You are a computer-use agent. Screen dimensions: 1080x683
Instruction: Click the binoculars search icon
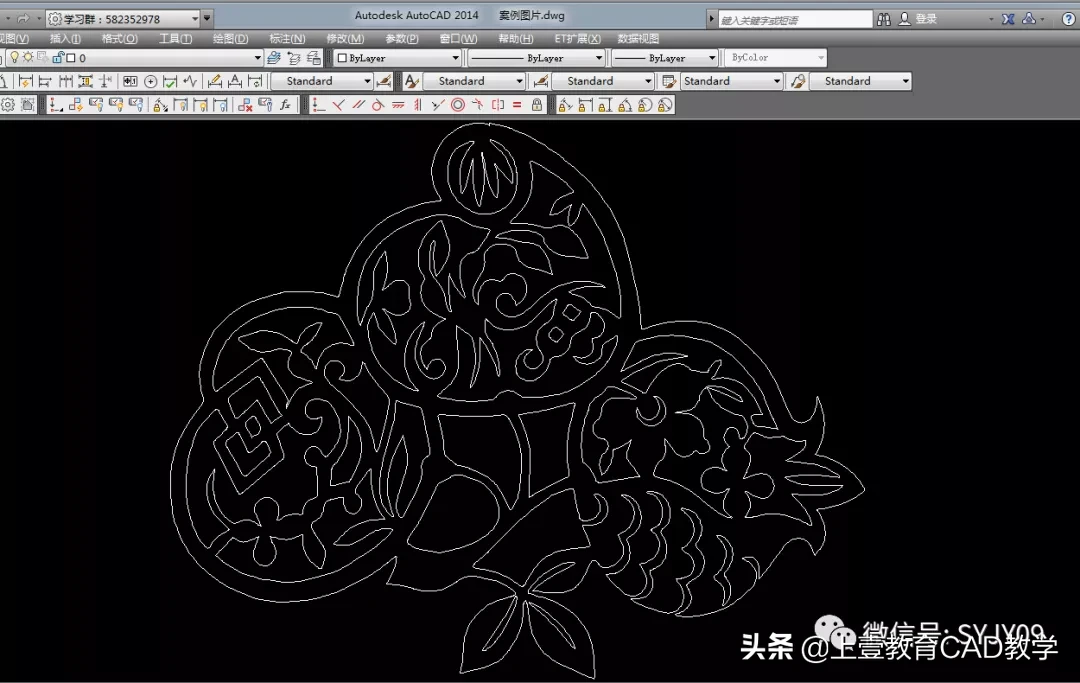(x=884, y=19)
